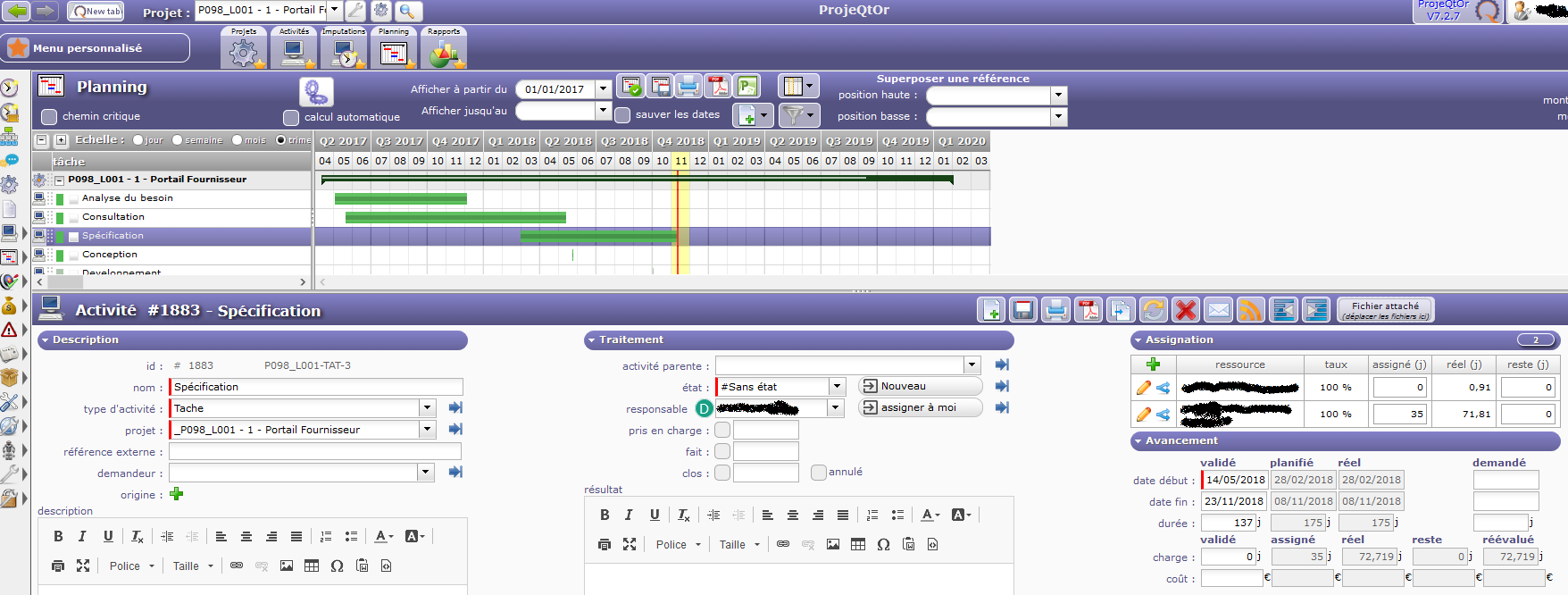Open the type d'activité dropdown
Viewport: 1568px width, 595px height.
pos(427,408)
